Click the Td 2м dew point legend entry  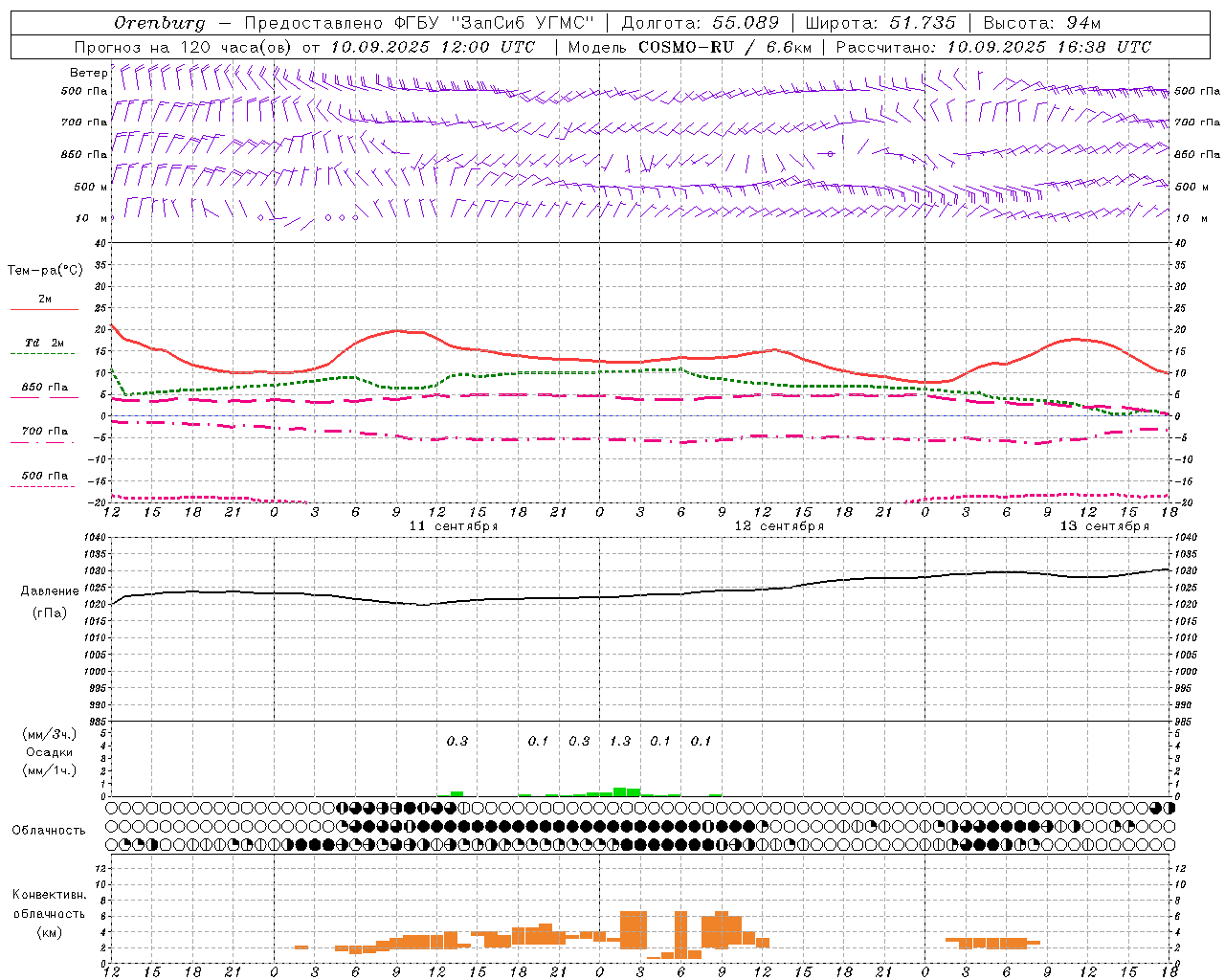pyautogui.click(x=44, y=343)
